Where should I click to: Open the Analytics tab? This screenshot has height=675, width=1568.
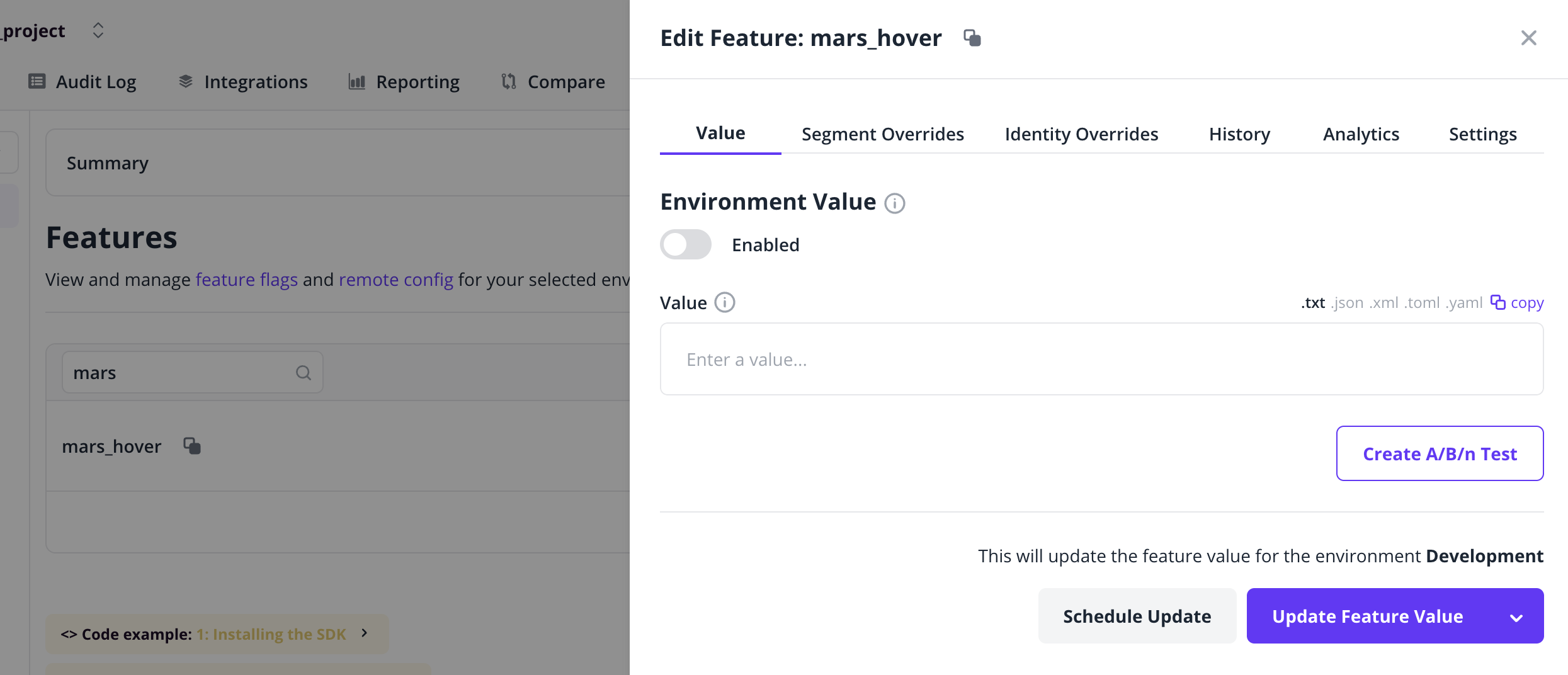tap(1361, 133)
